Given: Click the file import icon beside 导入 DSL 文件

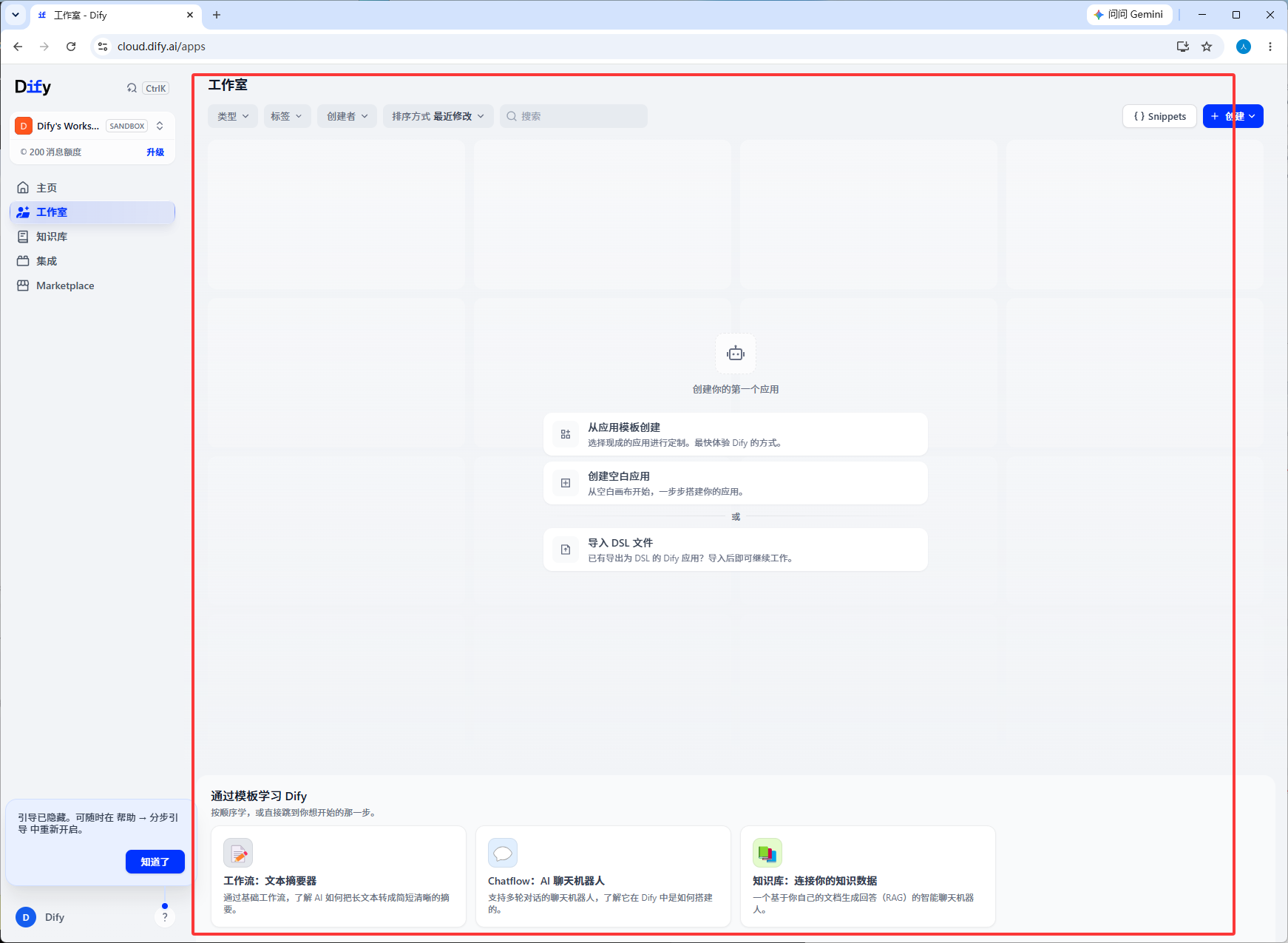Looking at the screenshot, I should click(x=566, y=550).
